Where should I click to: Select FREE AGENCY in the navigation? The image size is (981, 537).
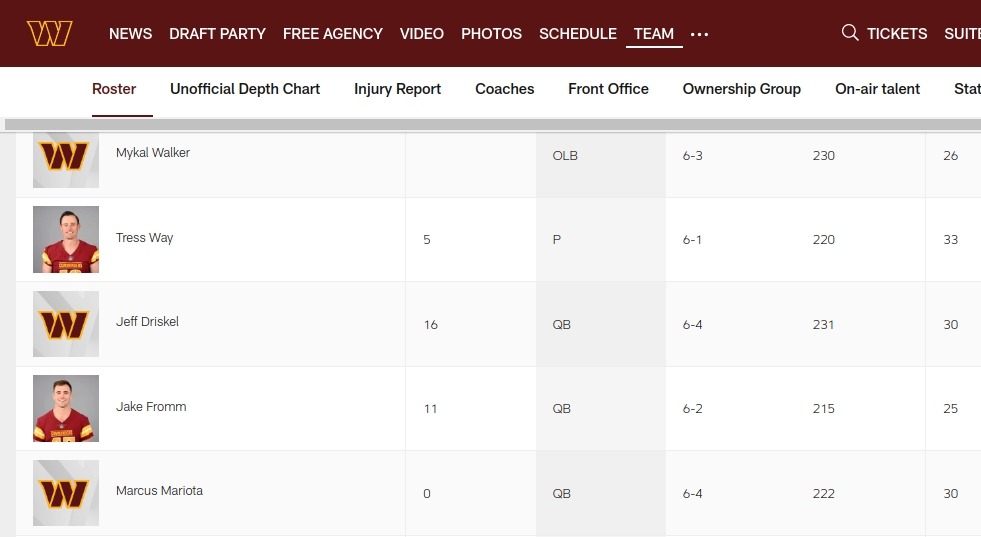[332, 34]
